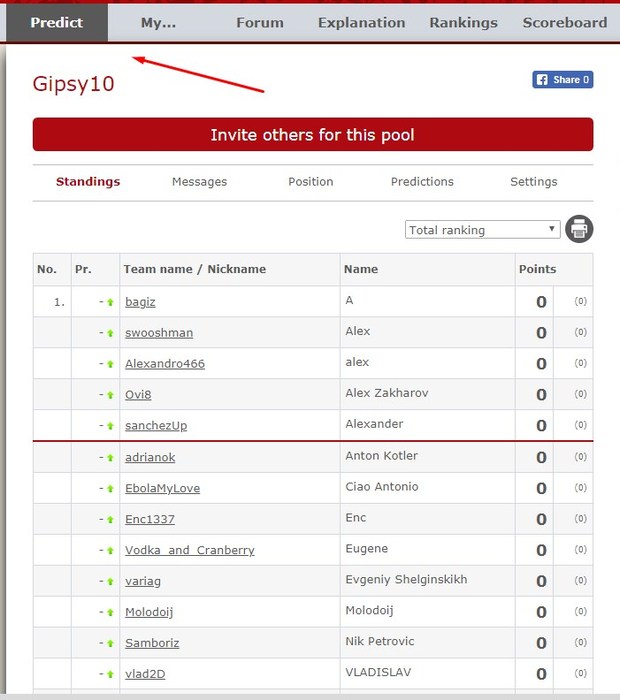
Task: Click green up arrow in swooshman row
Action: (110, 333)
